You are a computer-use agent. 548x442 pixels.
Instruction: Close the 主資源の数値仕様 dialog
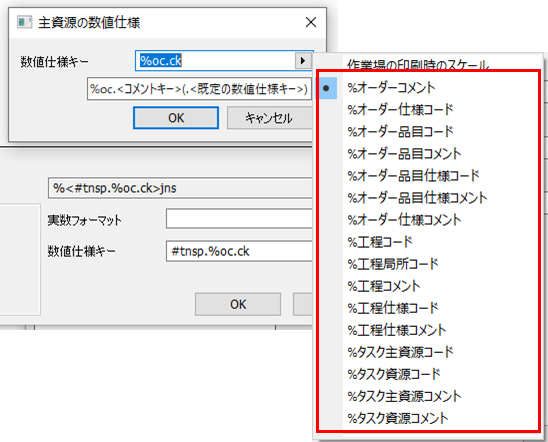coord(311,22)
